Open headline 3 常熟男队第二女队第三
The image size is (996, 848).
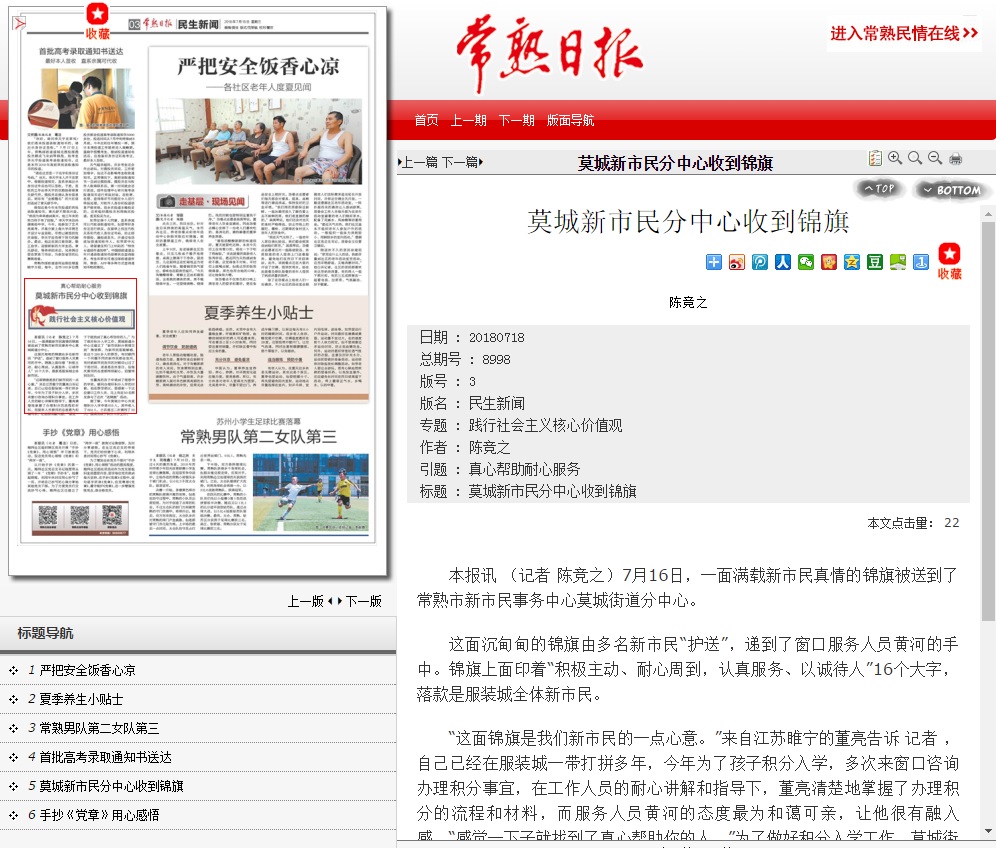click(99, 728)
